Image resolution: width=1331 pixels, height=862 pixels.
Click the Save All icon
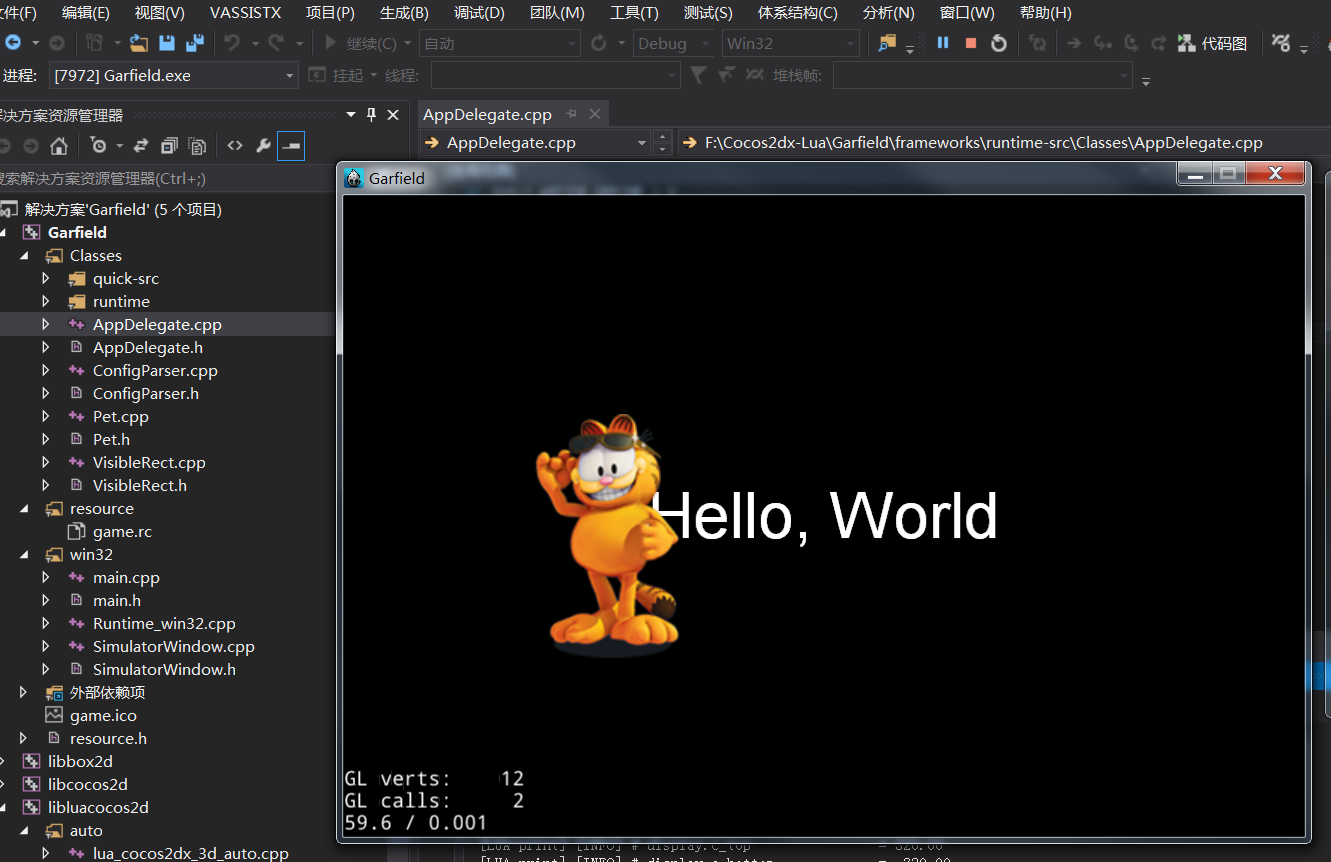tap(194, 43)
